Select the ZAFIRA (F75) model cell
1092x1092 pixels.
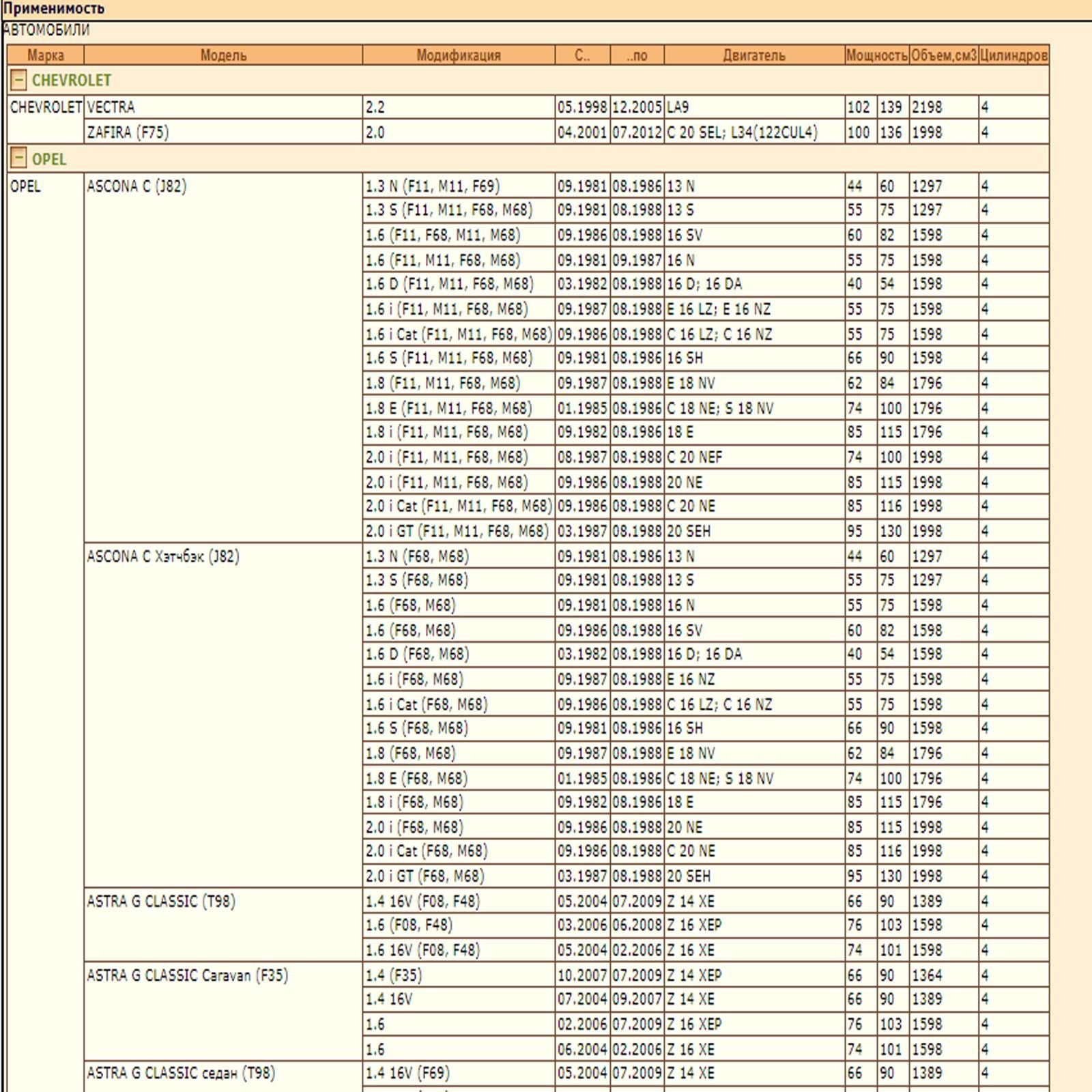point(223,132)
